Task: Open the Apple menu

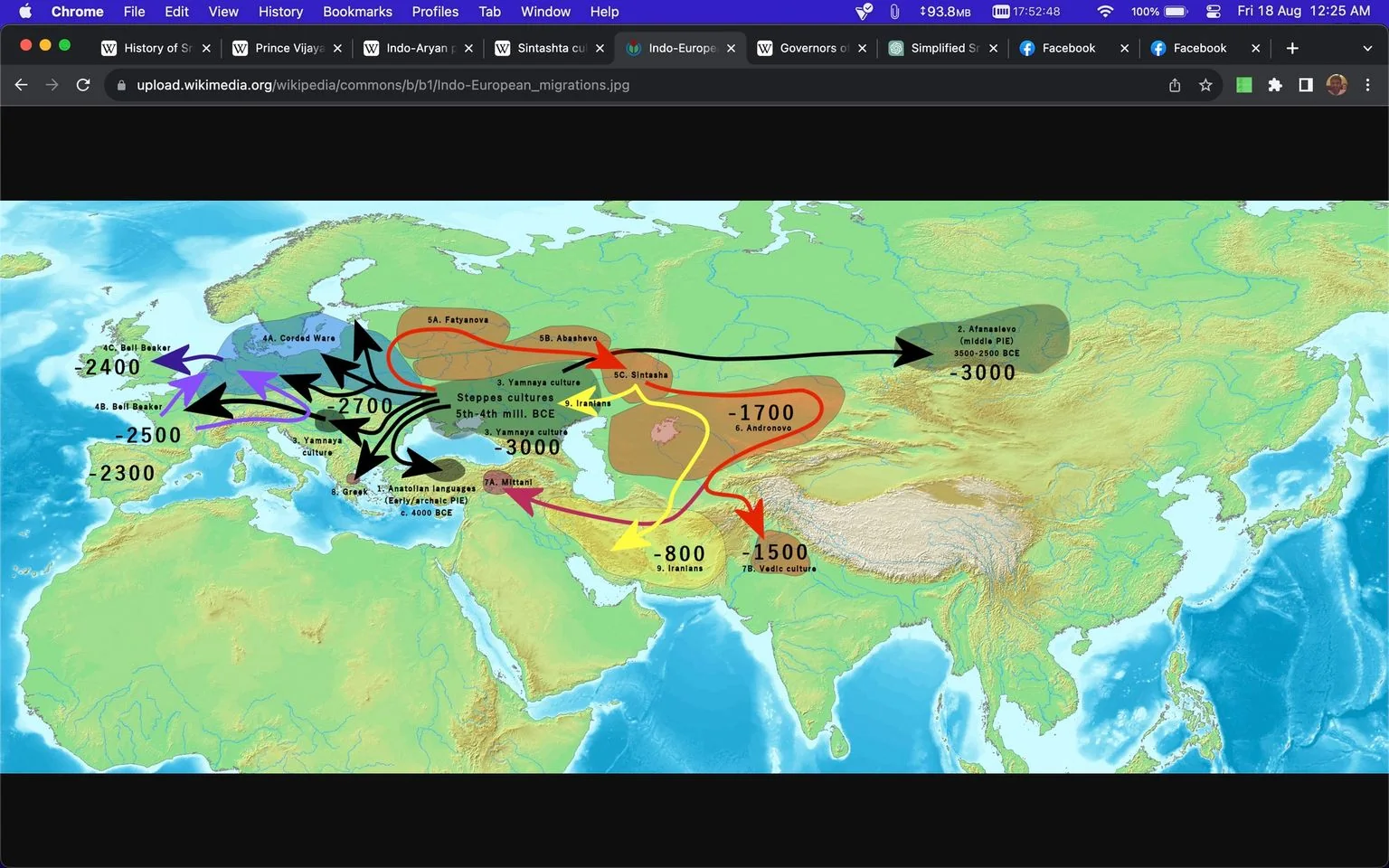Action: coord(25,12)
